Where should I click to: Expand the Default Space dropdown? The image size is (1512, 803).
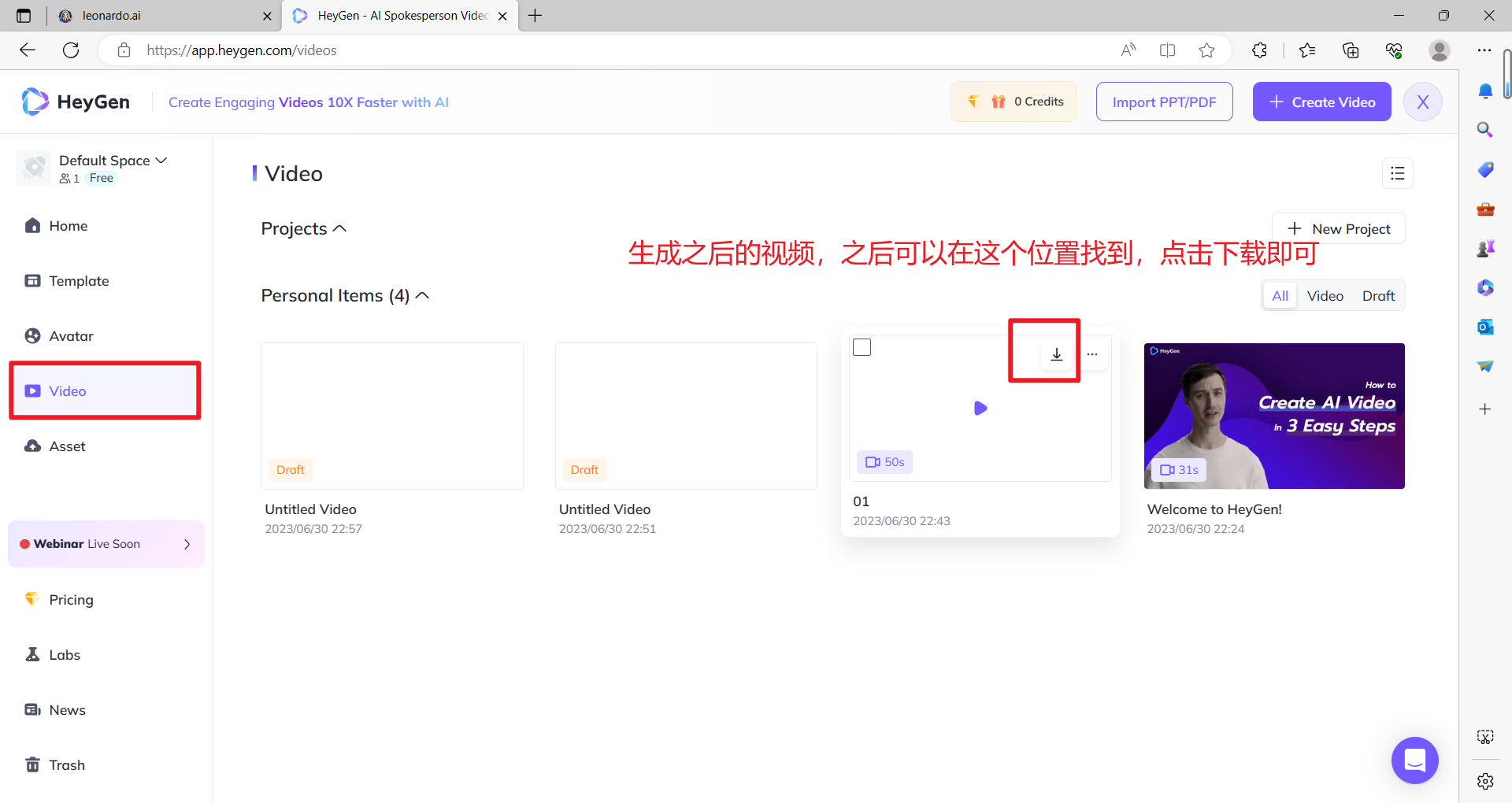[113, 161]
